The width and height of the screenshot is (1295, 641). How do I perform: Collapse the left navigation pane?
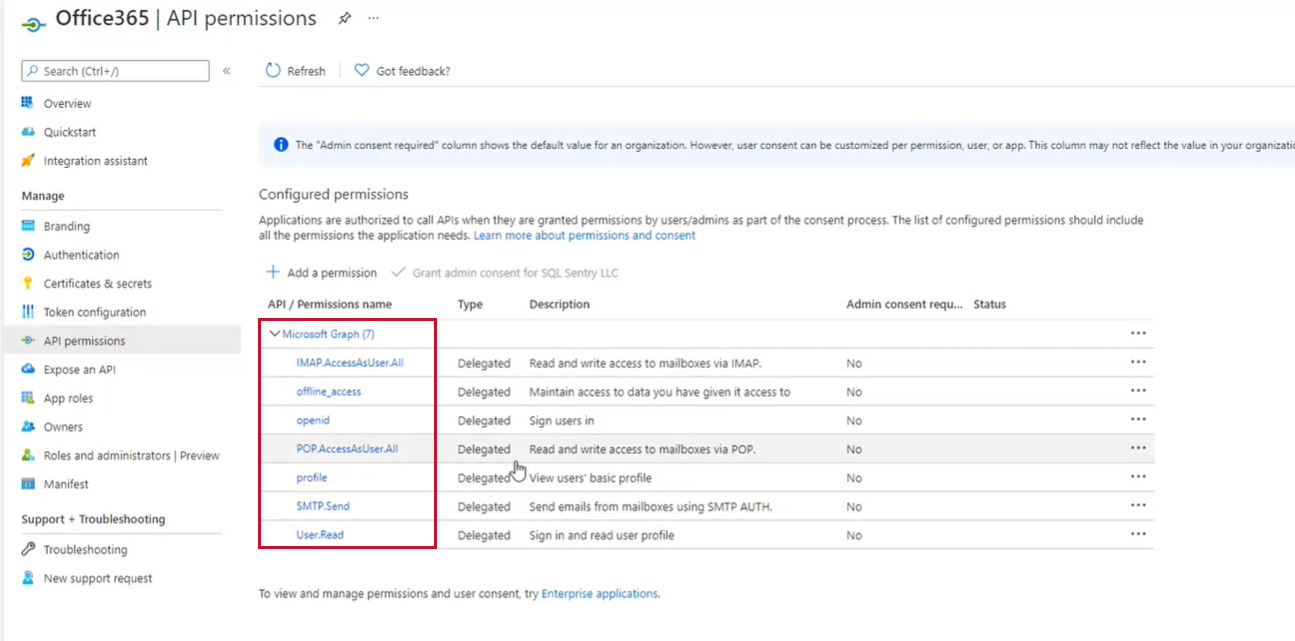coord(227,70)
